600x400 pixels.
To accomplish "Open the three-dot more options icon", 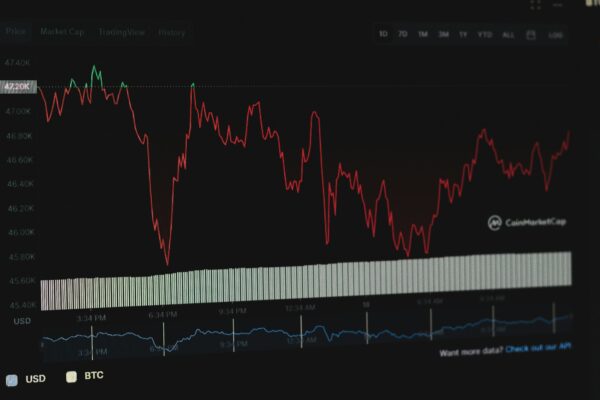I will [x=558, y=5].
